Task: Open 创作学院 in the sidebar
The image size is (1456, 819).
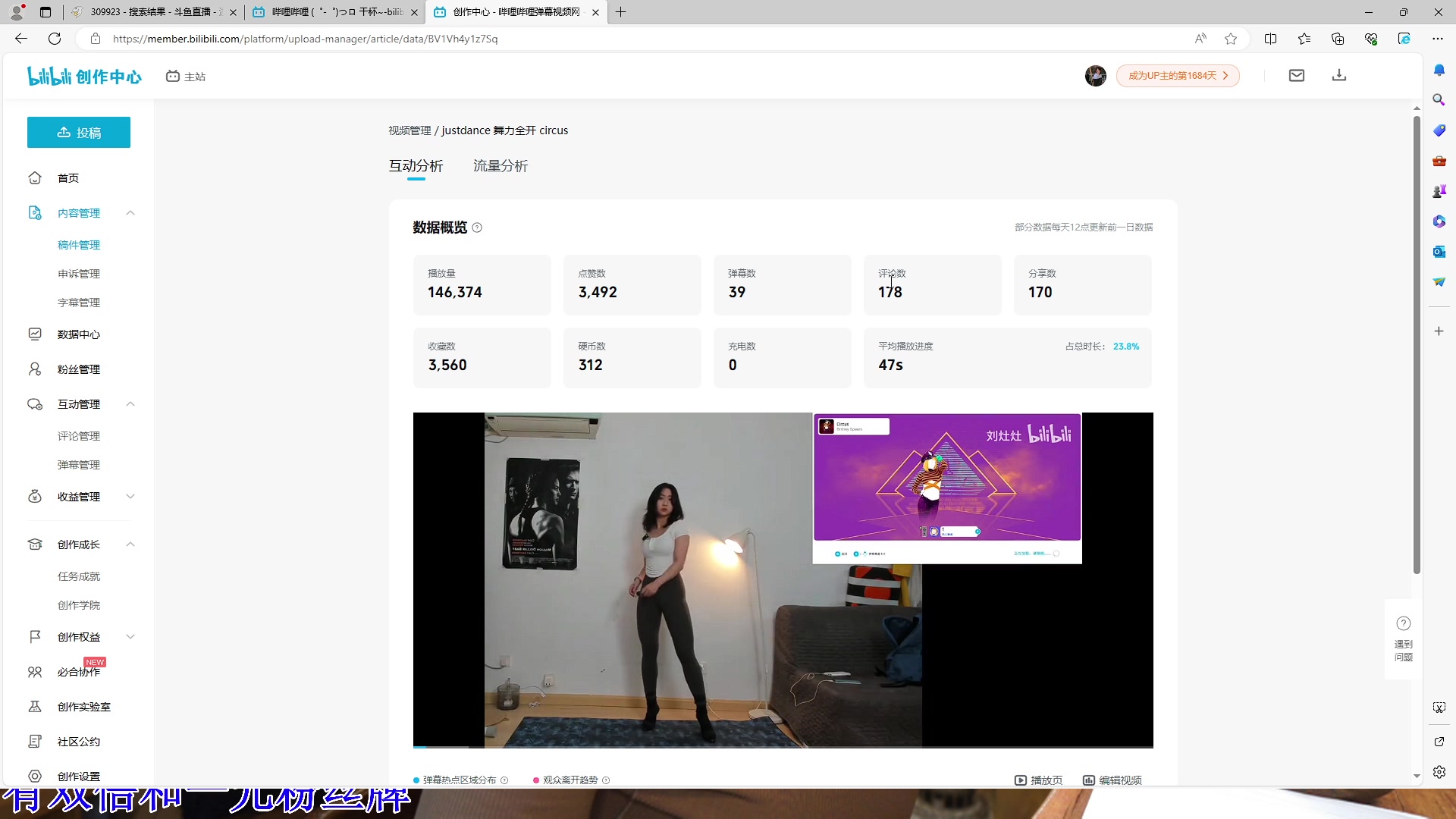Action: click(x=79, y=605)
